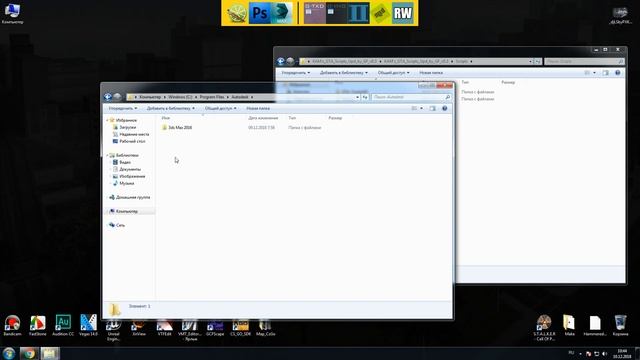Click the blue Roman numeral II icon

[359, 13]
